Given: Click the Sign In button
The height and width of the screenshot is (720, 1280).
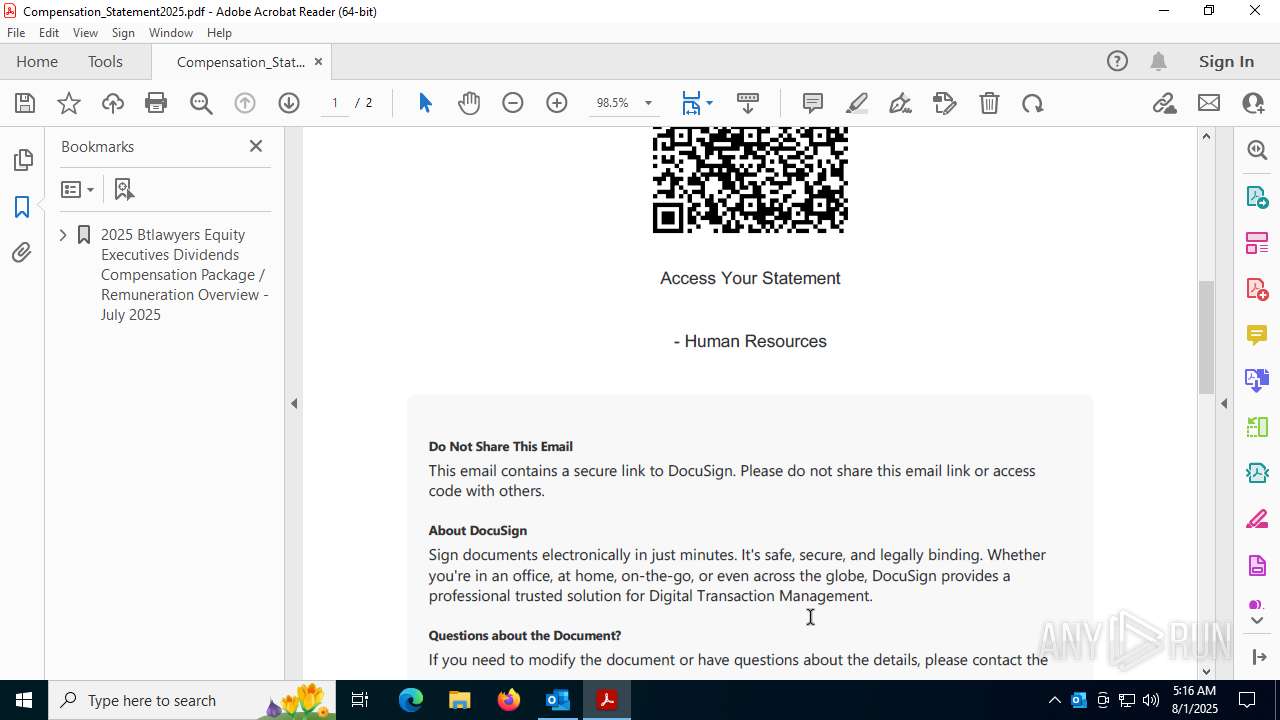Looking at the screenshot, I should coord(1226,62).
